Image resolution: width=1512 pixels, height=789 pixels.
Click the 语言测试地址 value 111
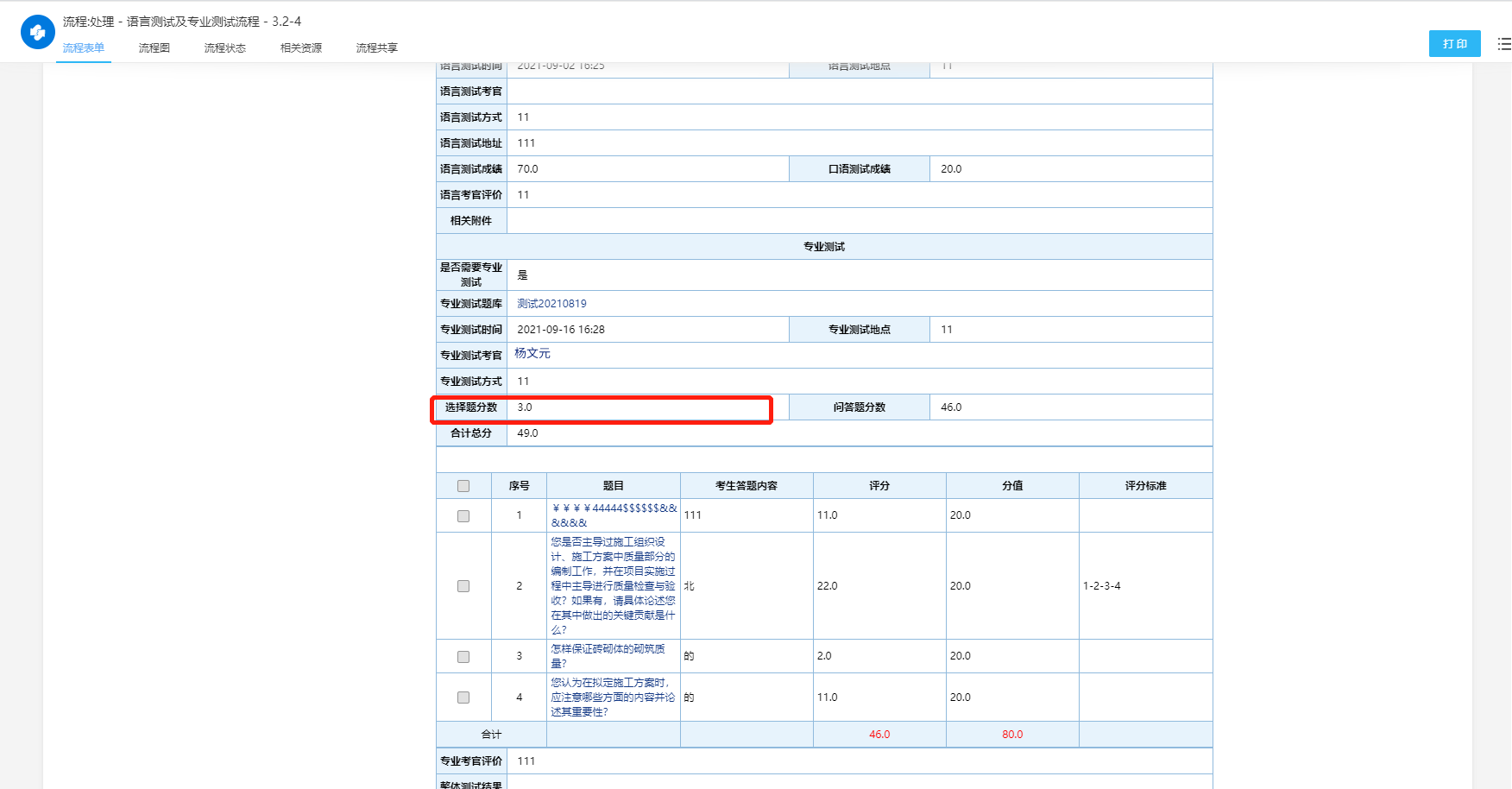pos(526,143)
